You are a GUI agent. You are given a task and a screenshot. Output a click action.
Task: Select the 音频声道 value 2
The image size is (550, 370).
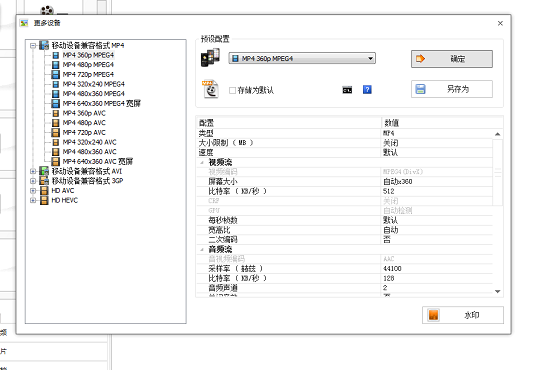385,288
